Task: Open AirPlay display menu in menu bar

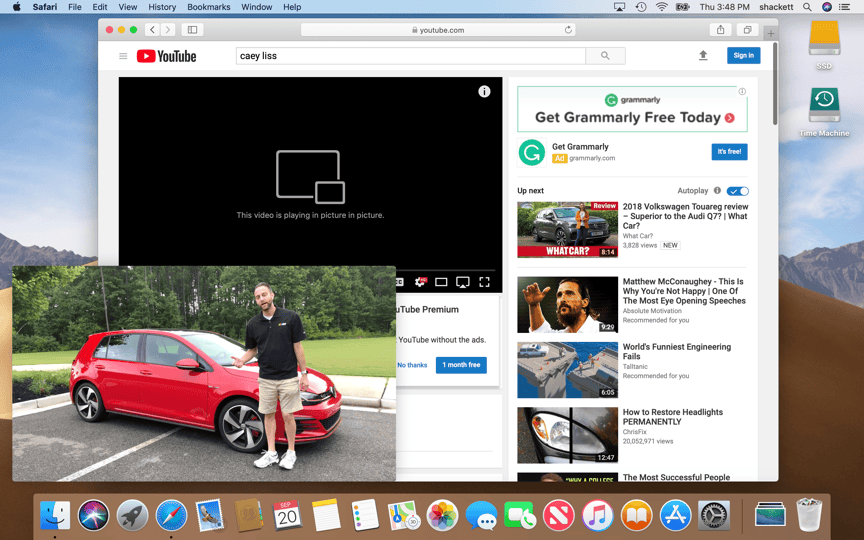Action: pyautogui.click(x=619, y=7)
